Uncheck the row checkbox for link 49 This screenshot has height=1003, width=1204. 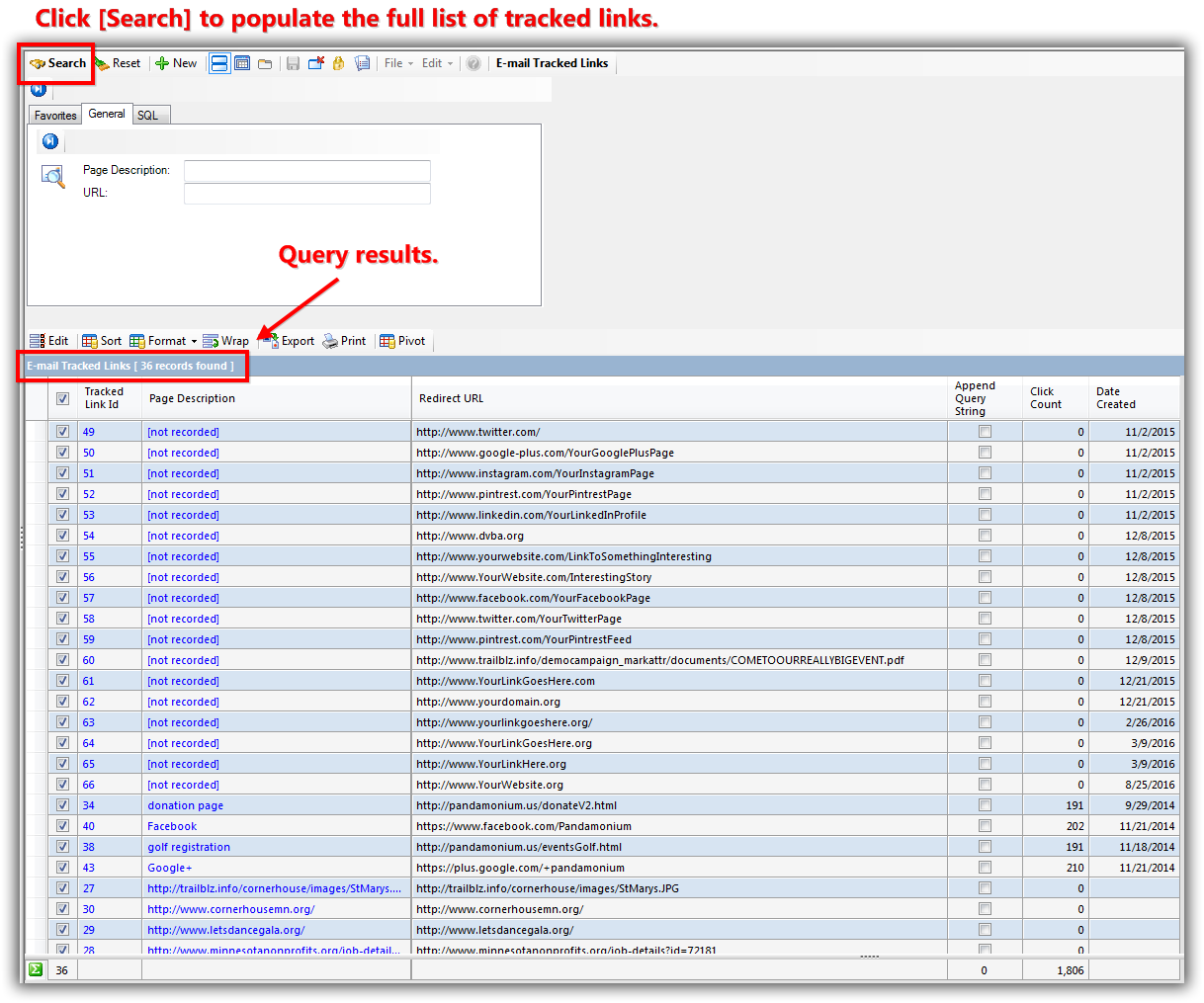pyautogui.click(x=62, y=432)
